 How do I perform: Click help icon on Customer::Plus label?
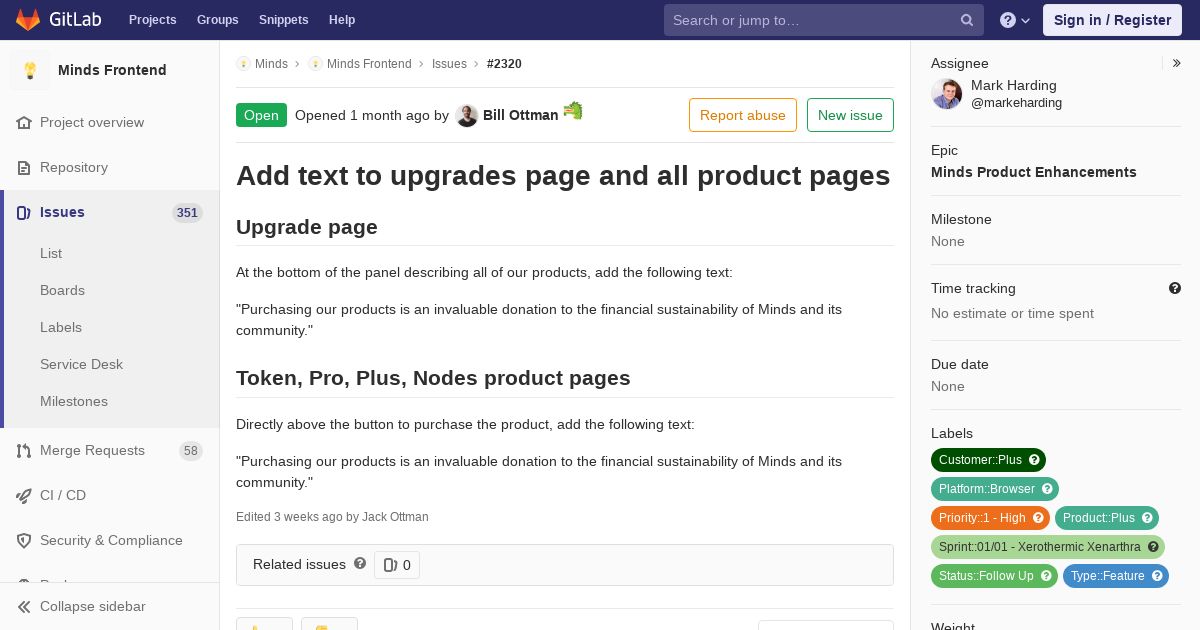point(1035,460)
